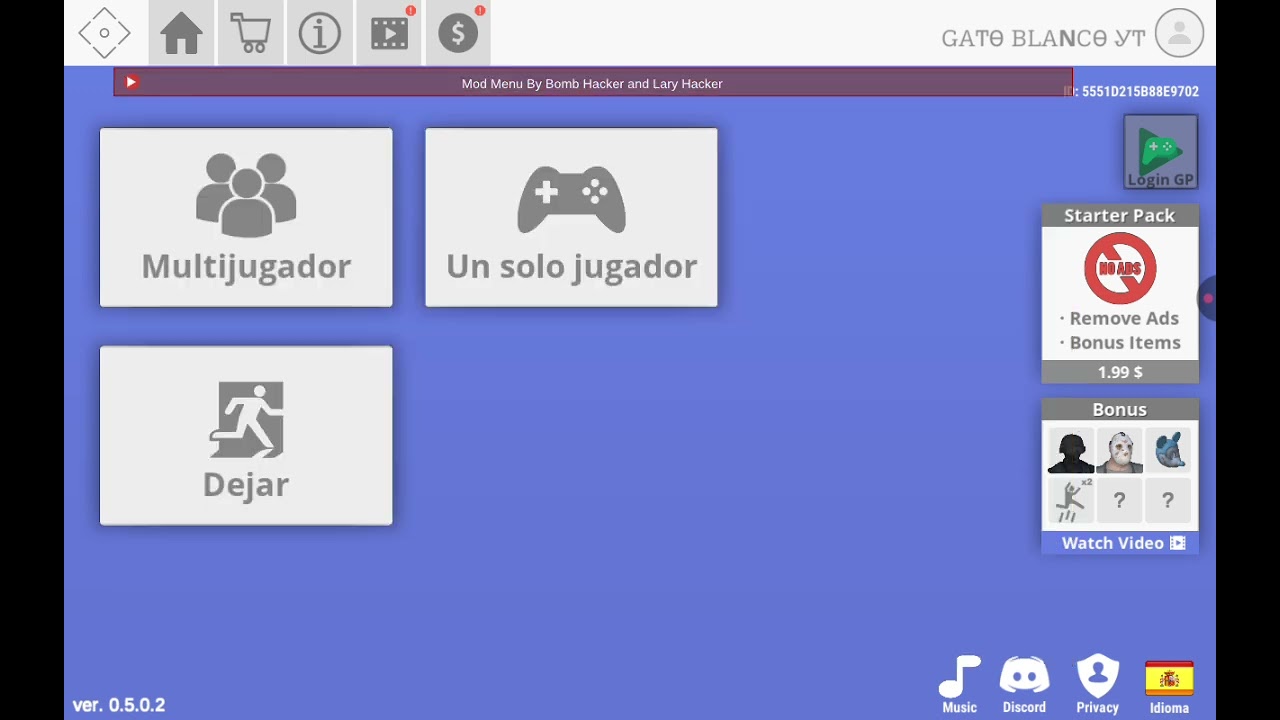1280x720 pixels.
Task: Select the x2 running speed bonus
Action: 1071,500
